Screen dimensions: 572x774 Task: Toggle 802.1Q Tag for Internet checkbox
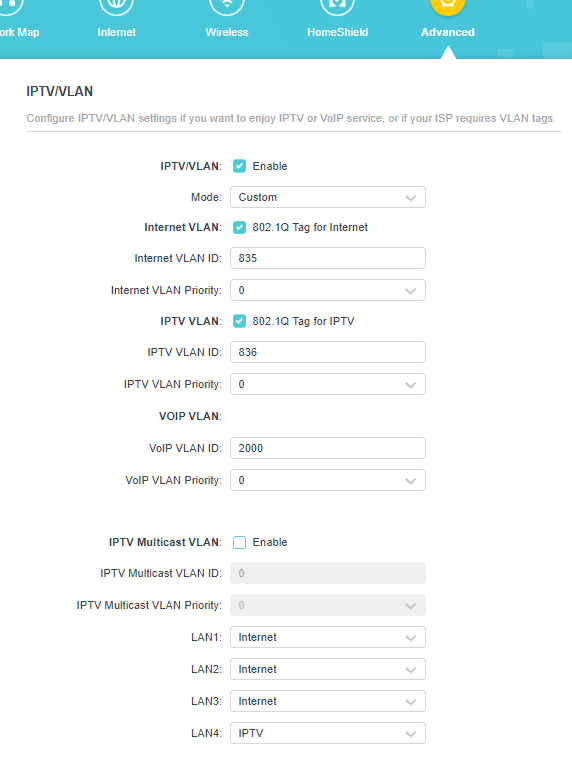(239, 228)
